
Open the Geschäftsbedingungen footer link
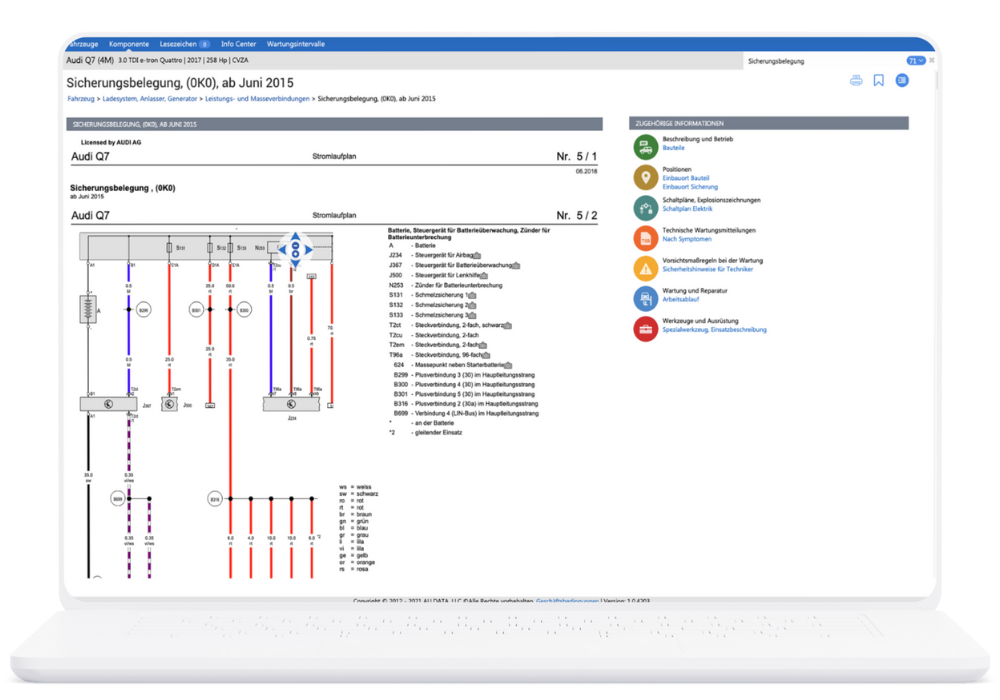[568, 601]
